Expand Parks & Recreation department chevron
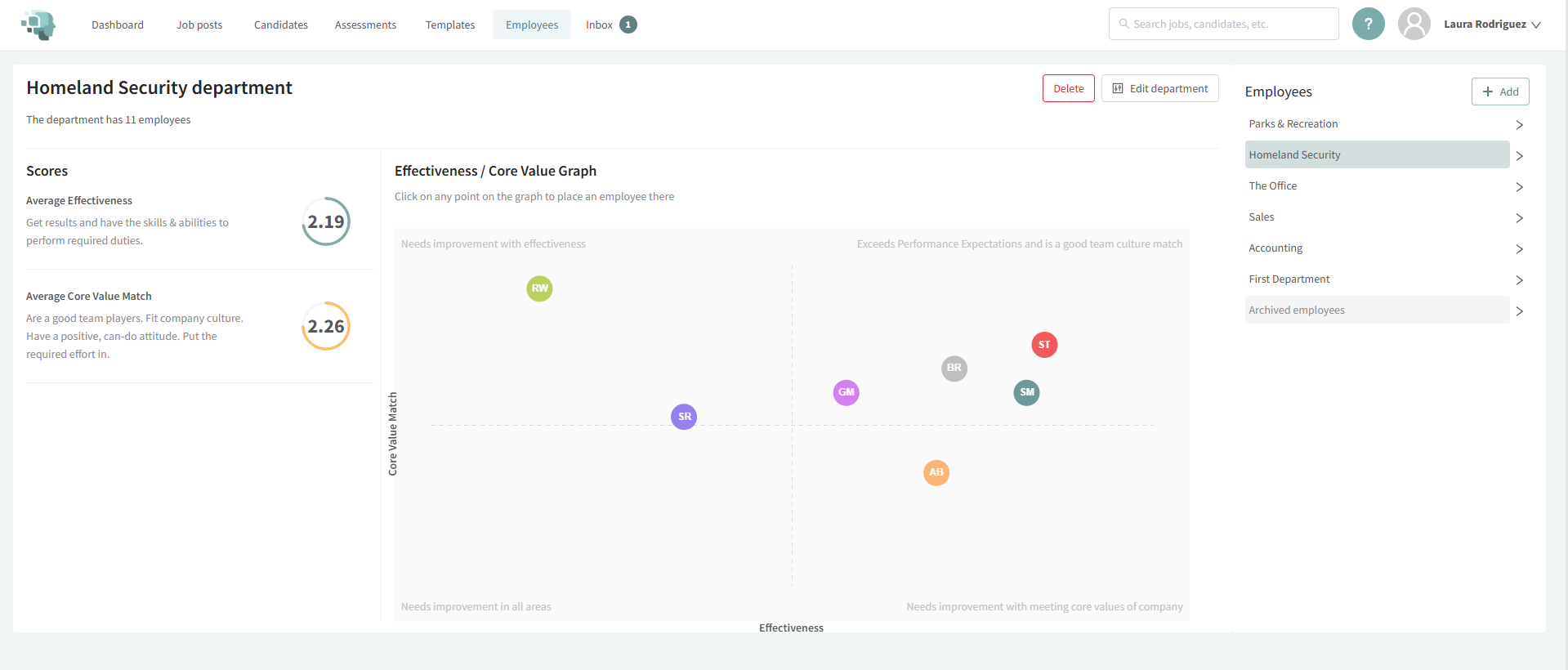 [x=1519, y=125]
